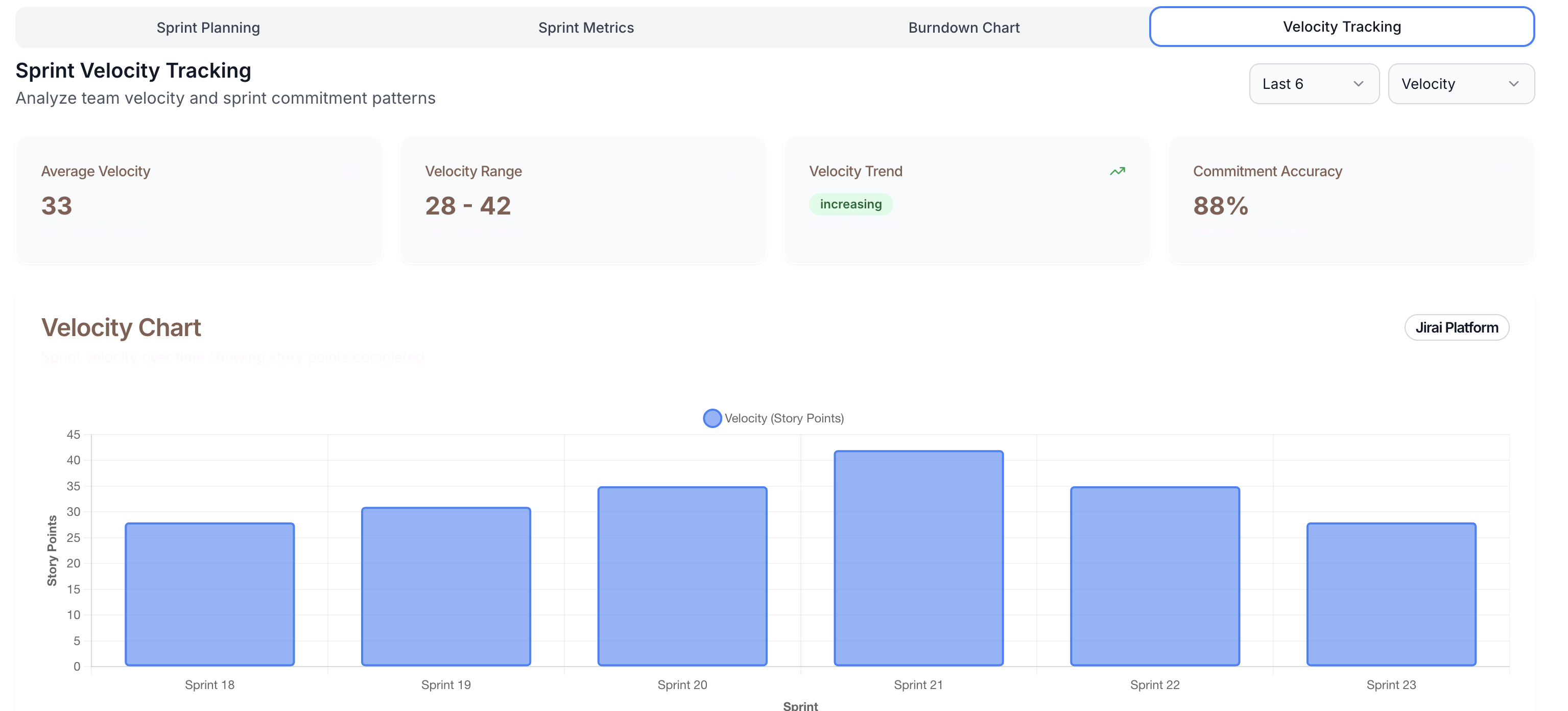Image resolution: width=1568 pixels, height=711 pixels.
Task: Click the Velocity Trend upward arrow icon
Action: coord(1117,171)
